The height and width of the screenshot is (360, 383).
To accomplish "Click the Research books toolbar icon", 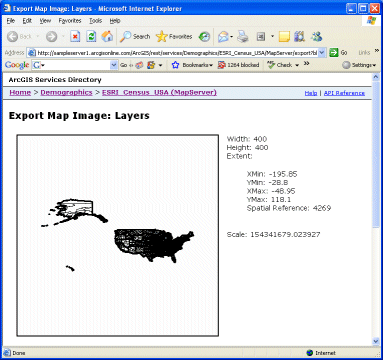I will click(300, 36).
